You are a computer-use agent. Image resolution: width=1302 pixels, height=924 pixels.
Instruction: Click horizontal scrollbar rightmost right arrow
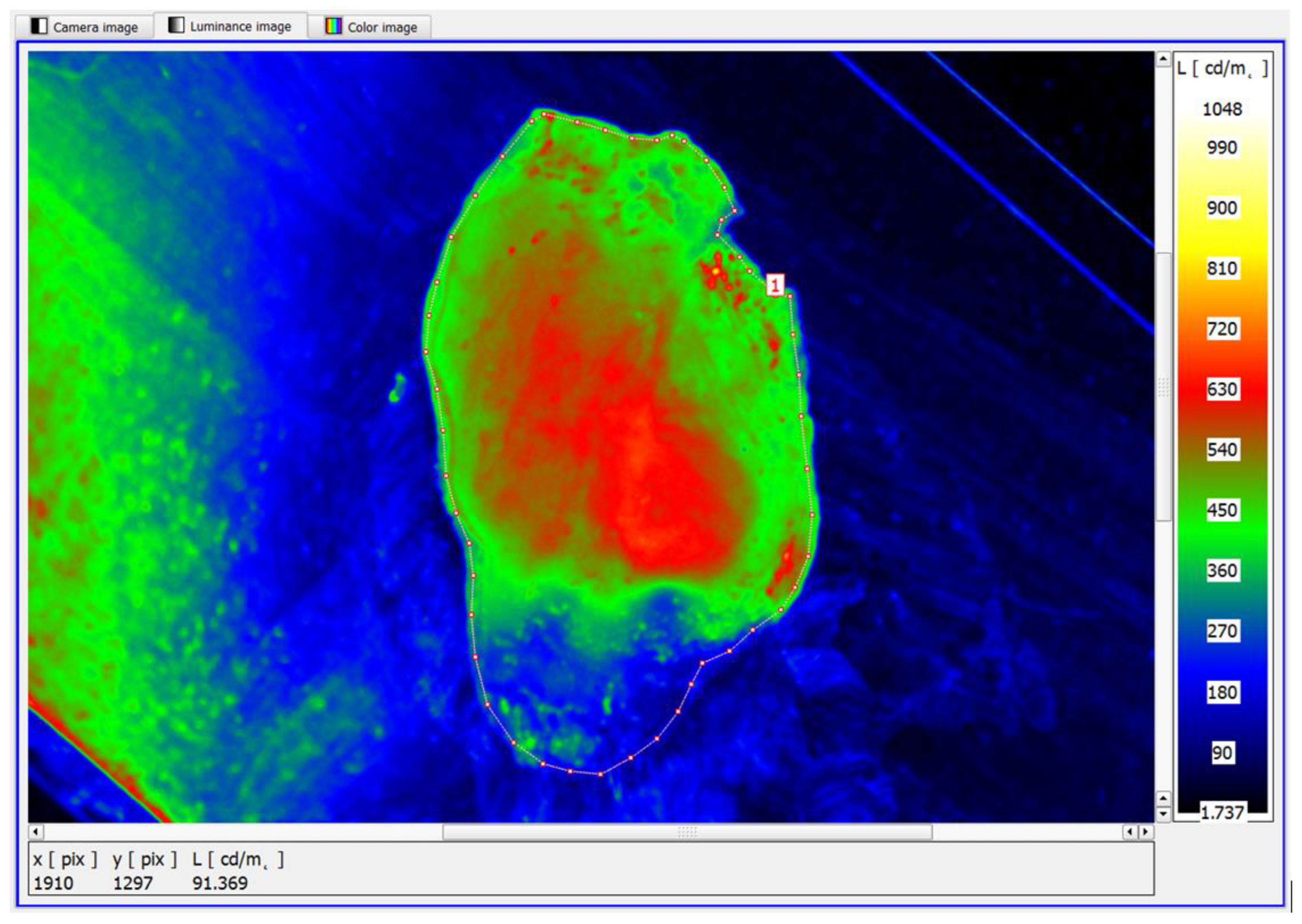coord(1146,832)
